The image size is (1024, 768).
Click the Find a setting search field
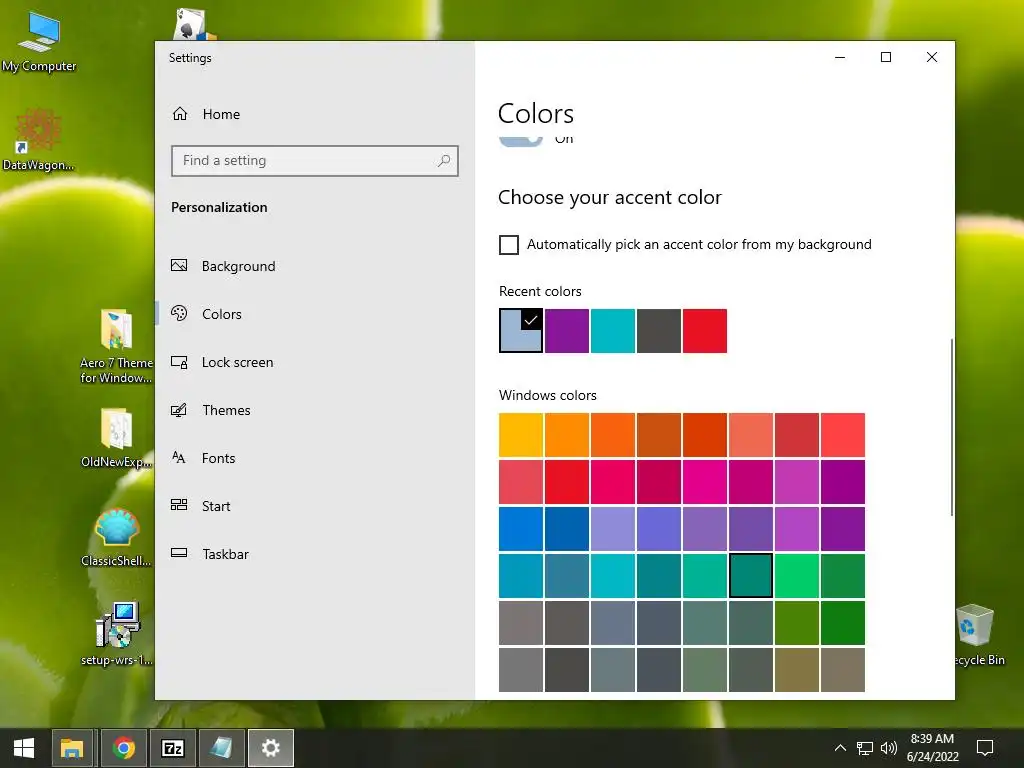point(315,161)
